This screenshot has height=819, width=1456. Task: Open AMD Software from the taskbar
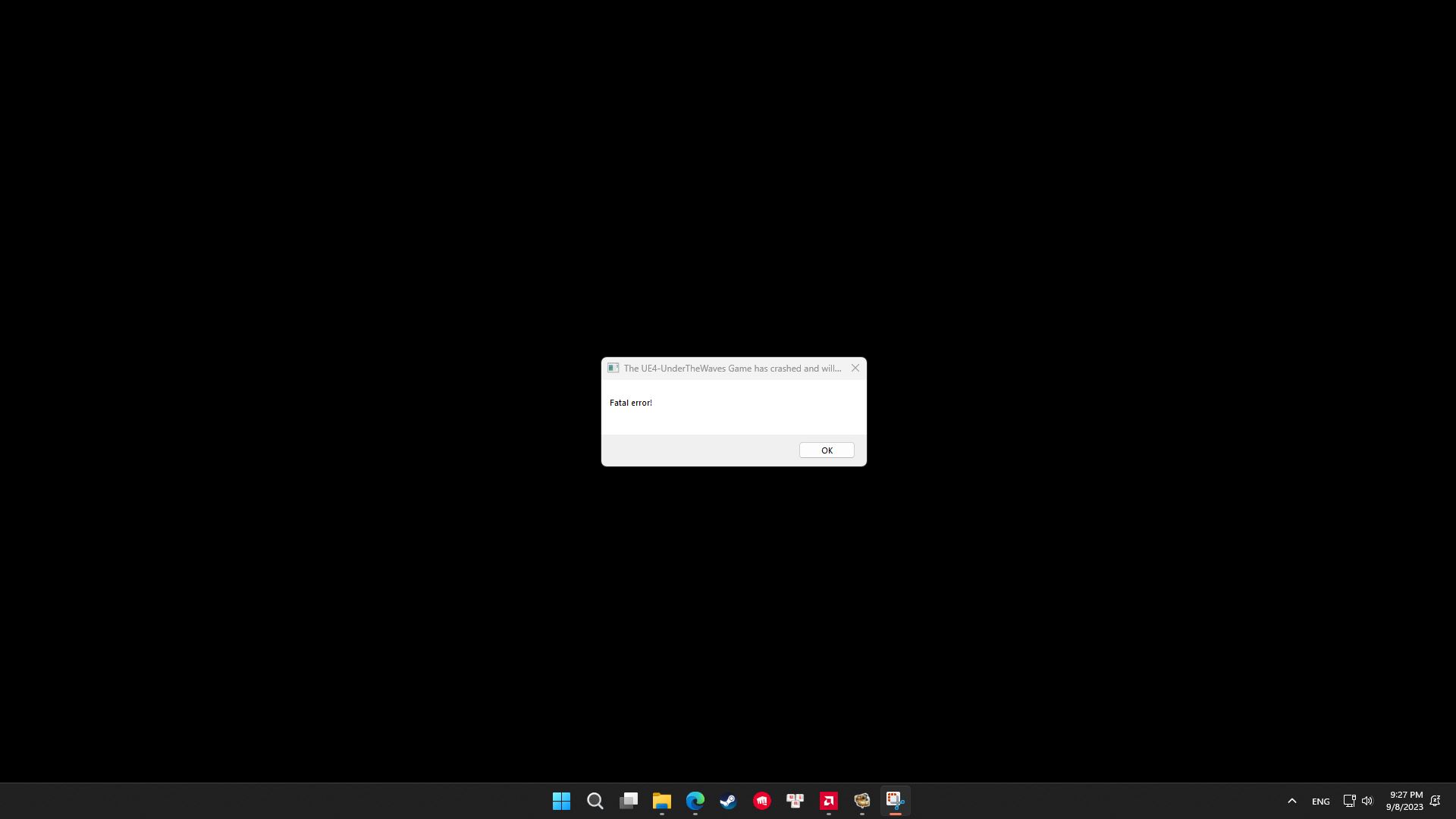pos(829,801)
